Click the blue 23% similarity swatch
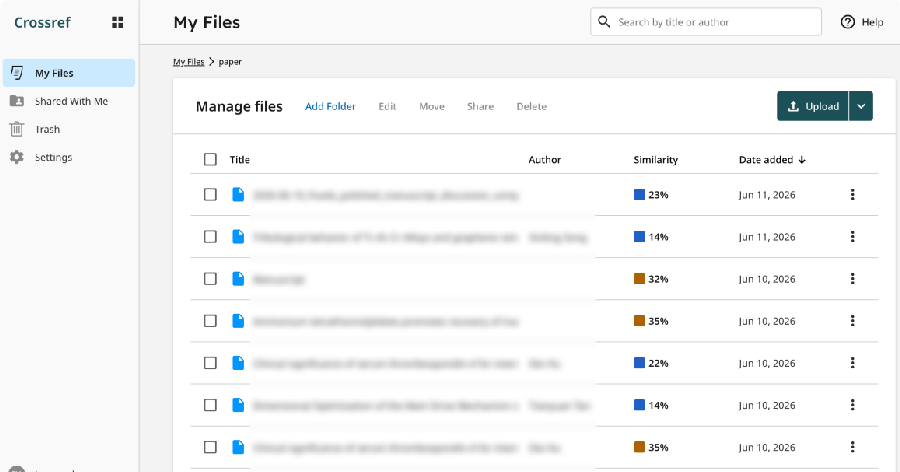 (x=639, y=195)
